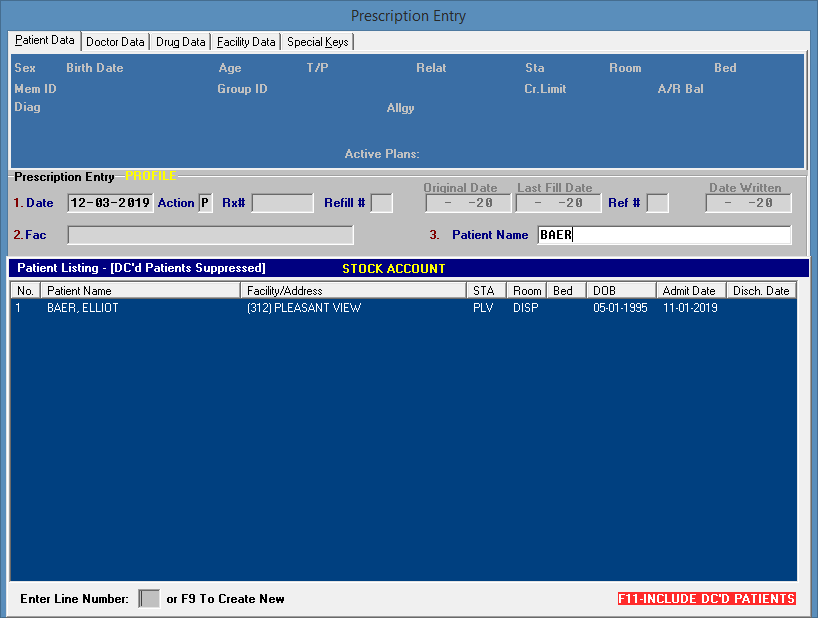Click the Disch. Date column header

point(761,291)
